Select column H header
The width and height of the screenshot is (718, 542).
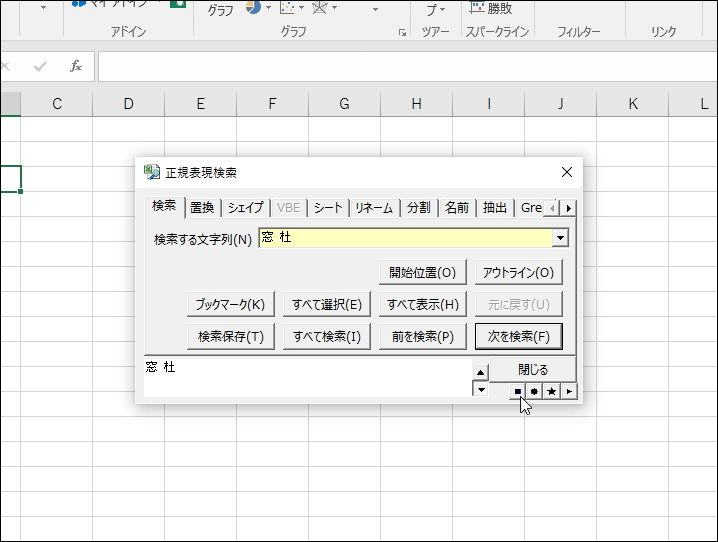[x=416, y=104]
